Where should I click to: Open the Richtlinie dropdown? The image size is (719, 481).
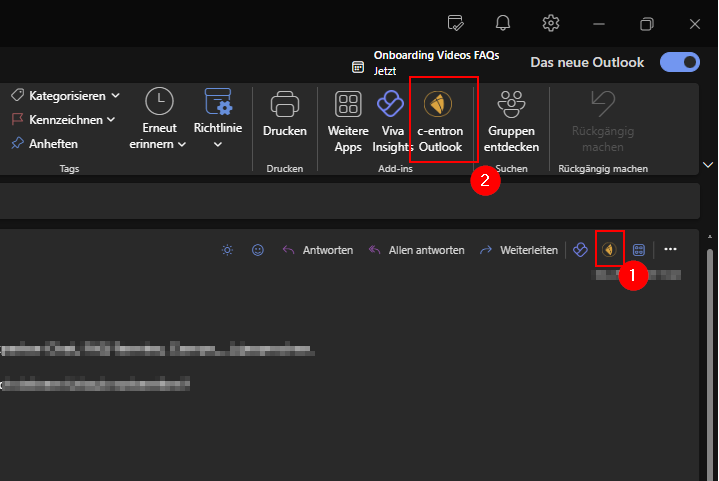pos(218,145)
